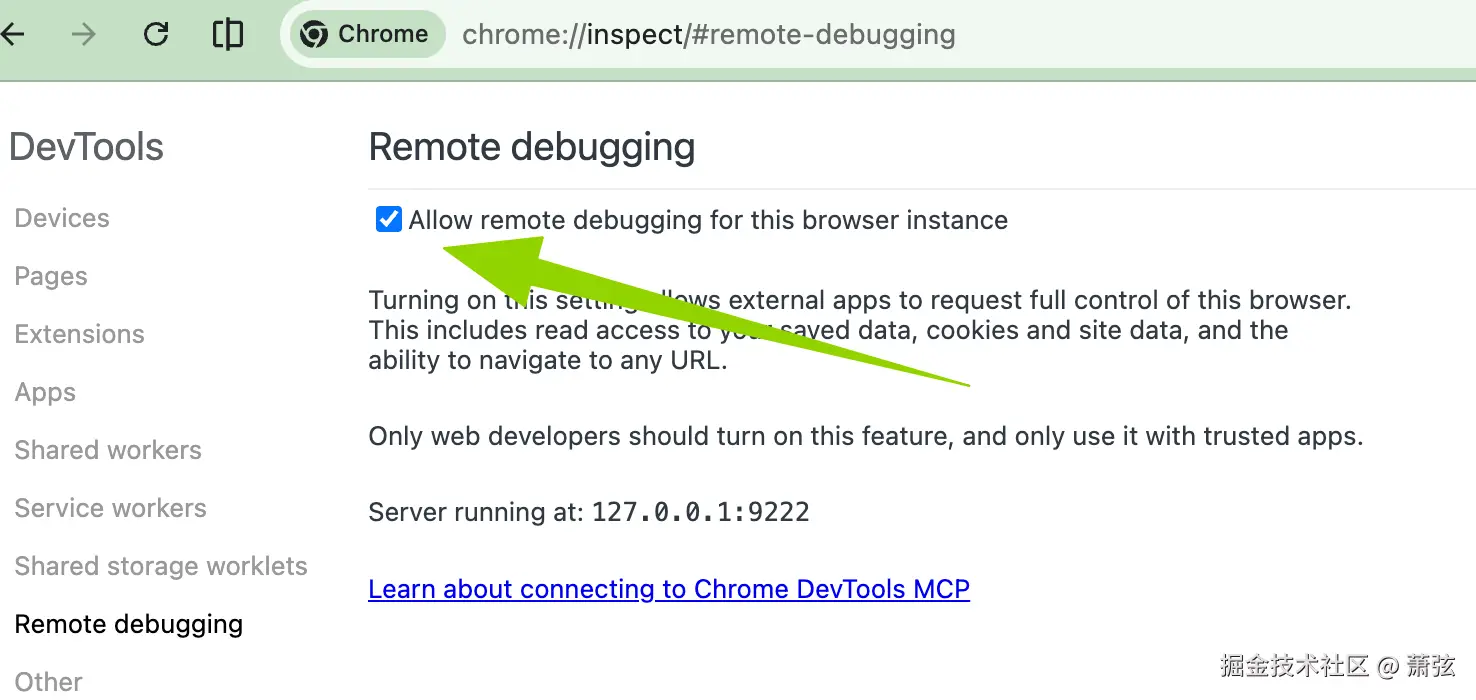Open the Apps section
1476x700 pixels.
point(45,392)
